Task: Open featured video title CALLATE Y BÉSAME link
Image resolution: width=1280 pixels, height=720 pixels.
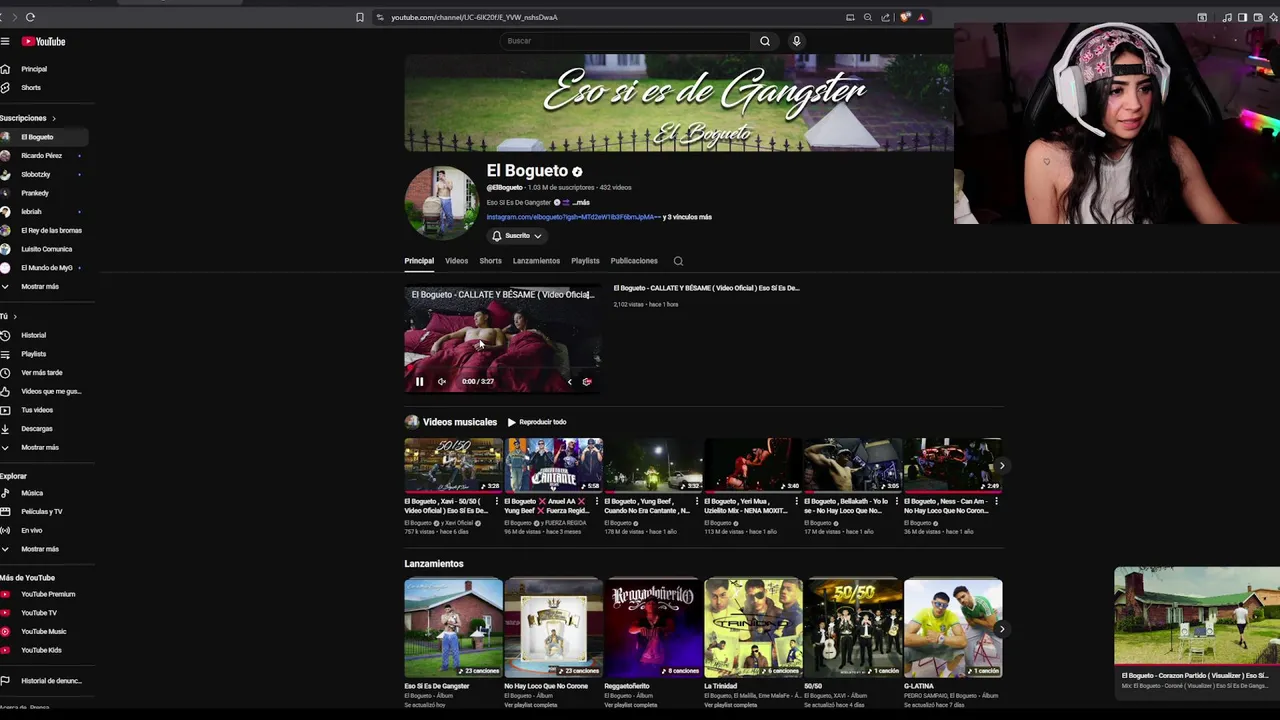Action: pyautogui.click(x=706, y=288)
